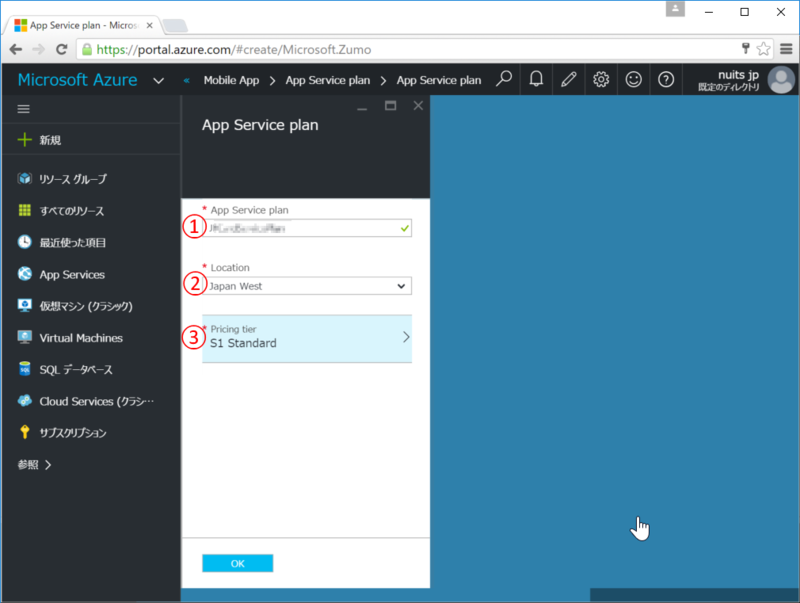This screenshot has height=603, width=800.
Task: Select the App Service plan browser tab
Action: click(x=82, y=25)
